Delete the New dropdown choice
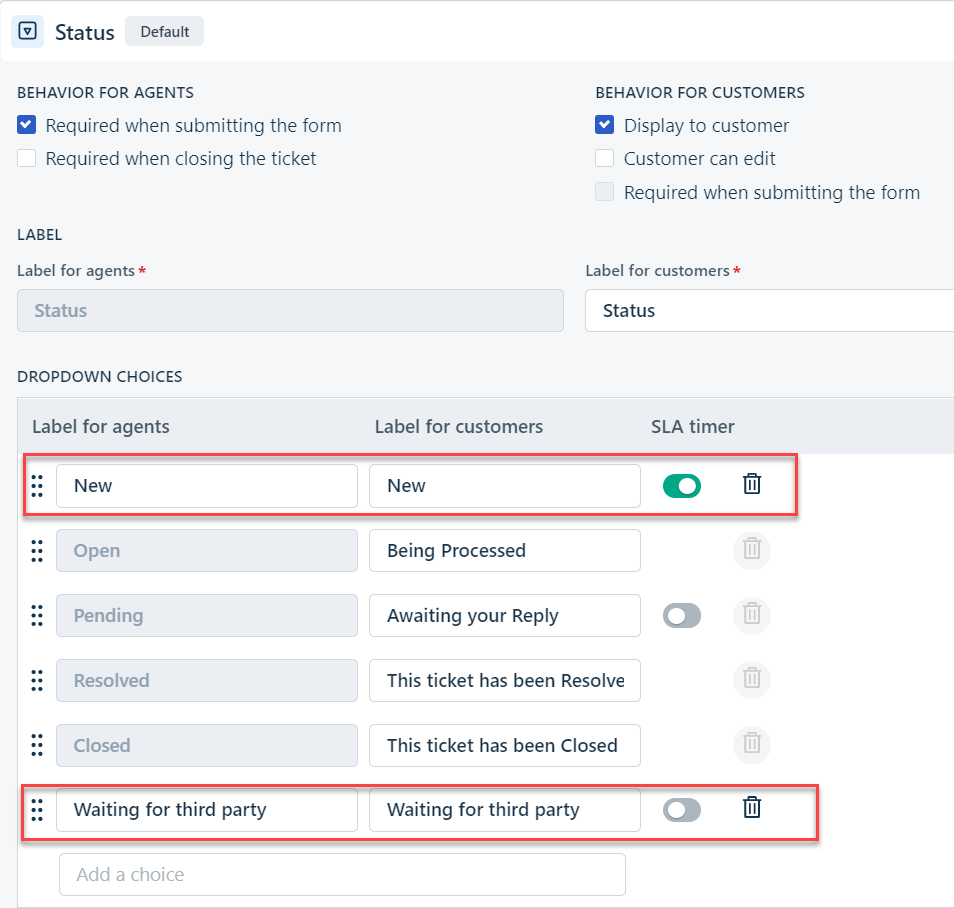This screenshot has height=908, width=954. coord(751,484)
